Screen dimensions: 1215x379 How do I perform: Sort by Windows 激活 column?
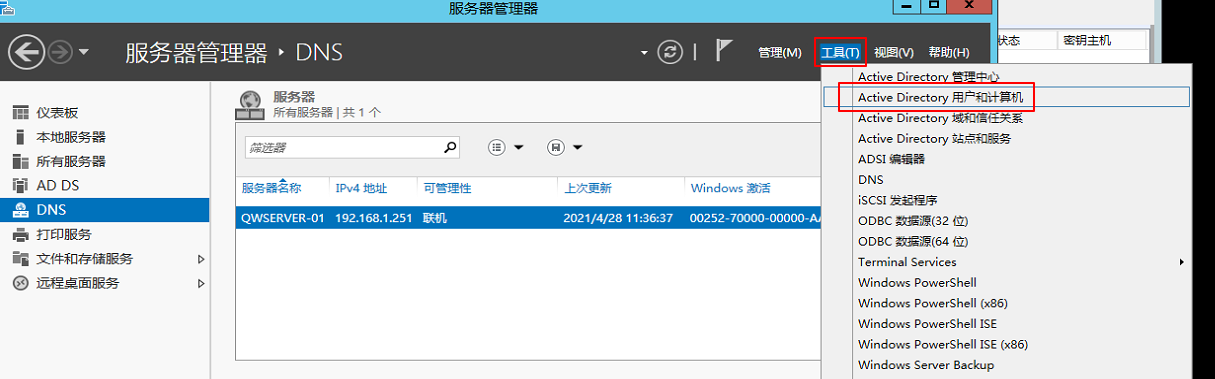730,188
